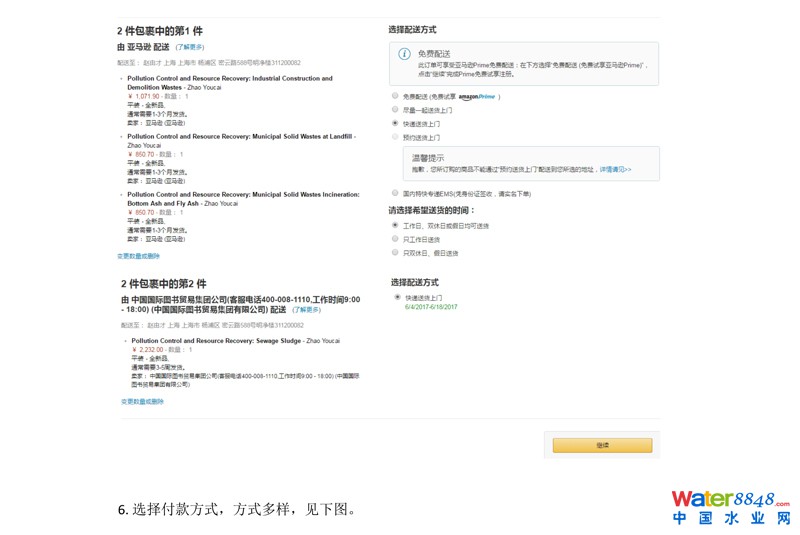Click 变更数量或删除 under first package

click(138, 256)
